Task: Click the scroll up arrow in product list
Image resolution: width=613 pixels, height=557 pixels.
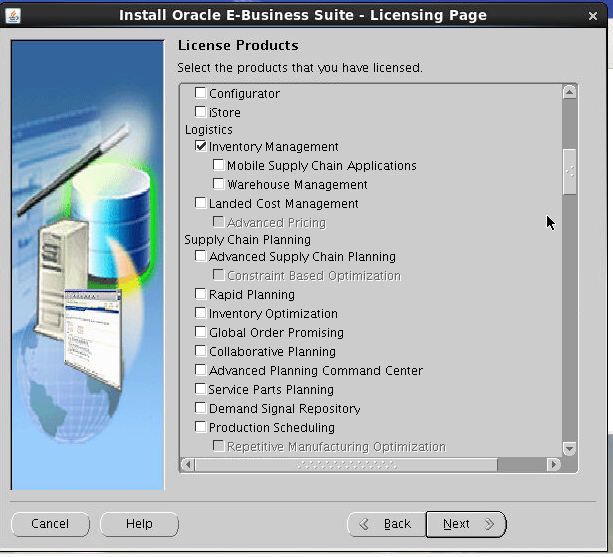Action: click(570, 93)
